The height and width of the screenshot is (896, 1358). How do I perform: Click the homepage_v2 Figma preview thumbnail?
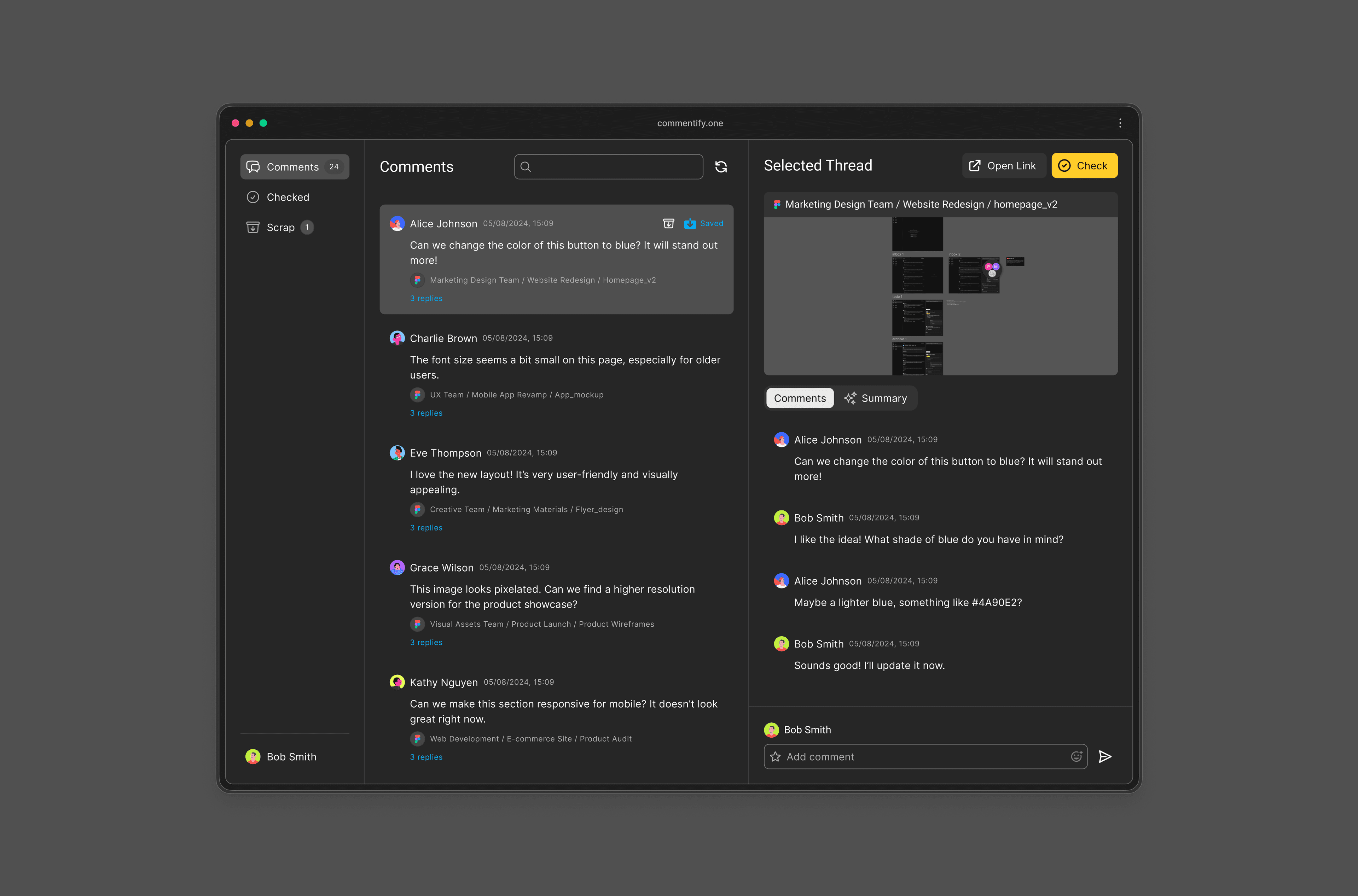coord(941,296)
